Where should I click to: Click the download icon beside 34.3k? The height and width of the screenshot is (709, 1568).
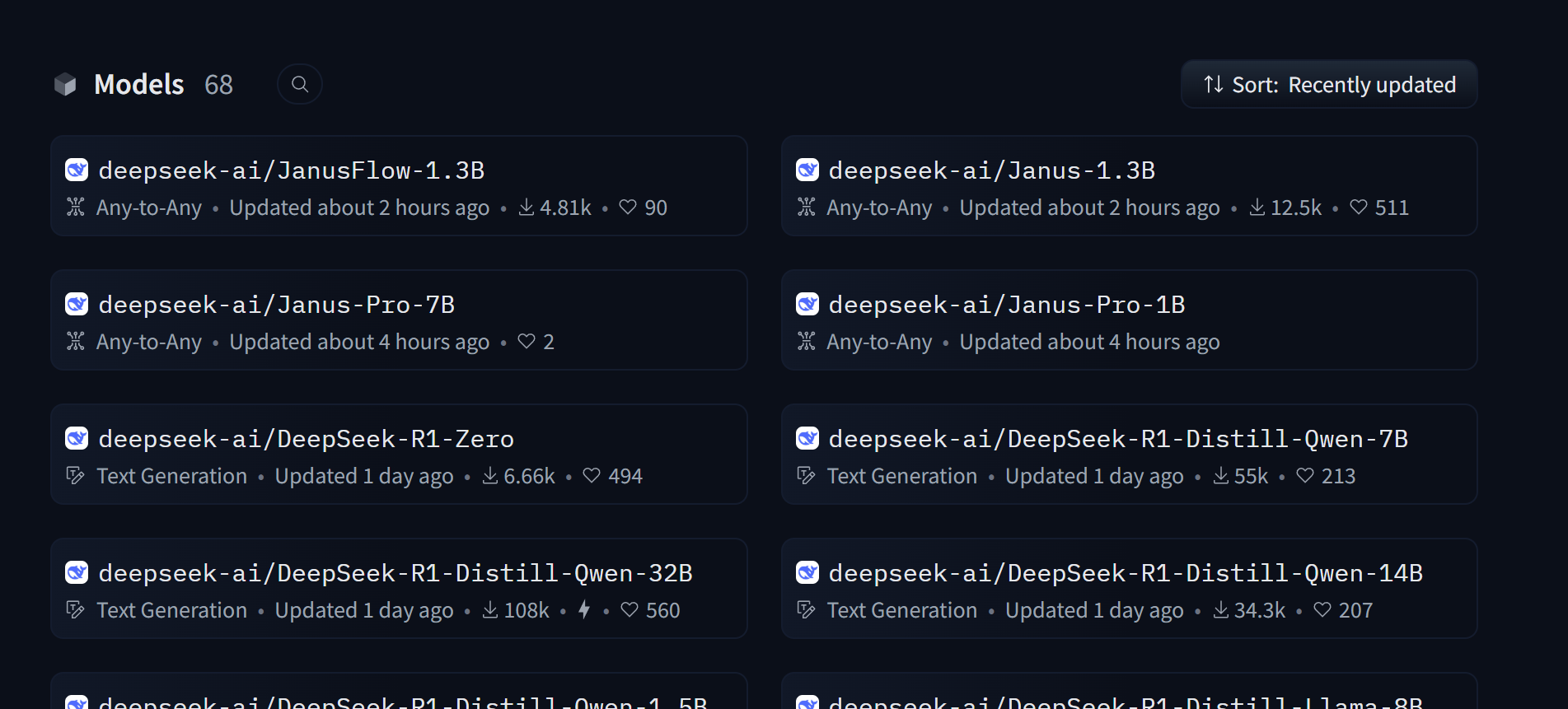[x=1221, y=609]
